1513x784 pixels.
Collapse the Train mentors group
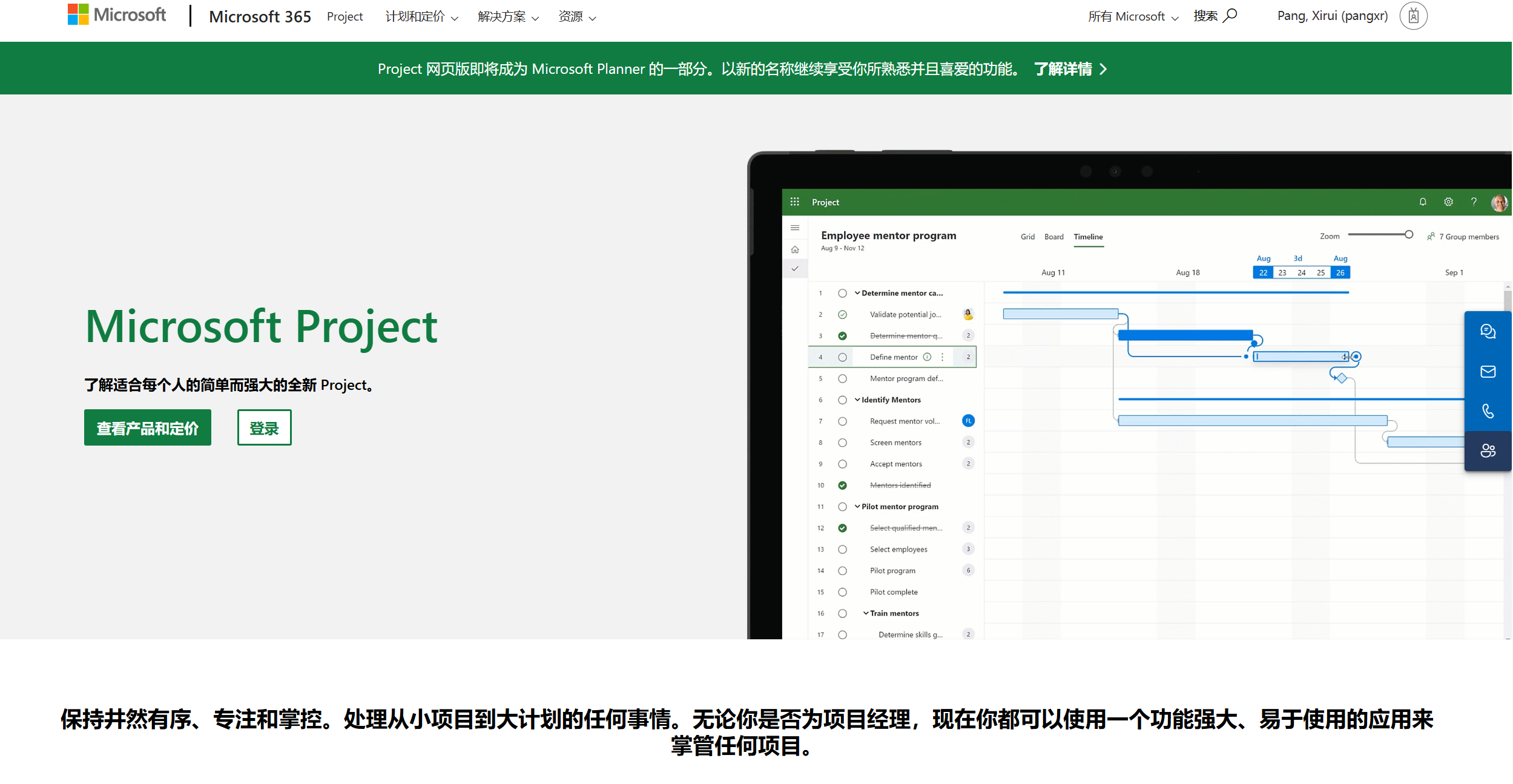point(866,613)
